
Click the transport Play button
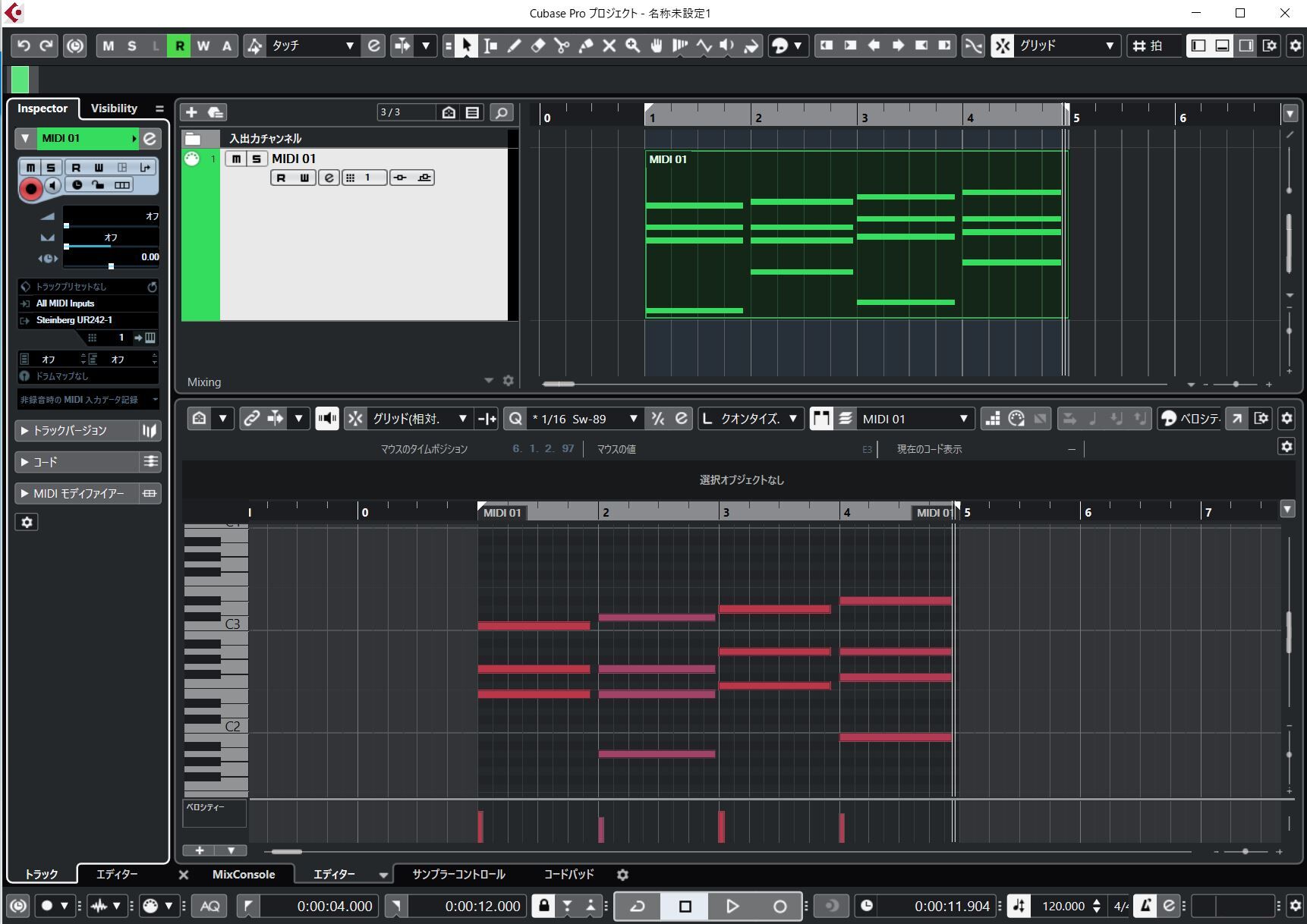[x=732, y=906]
